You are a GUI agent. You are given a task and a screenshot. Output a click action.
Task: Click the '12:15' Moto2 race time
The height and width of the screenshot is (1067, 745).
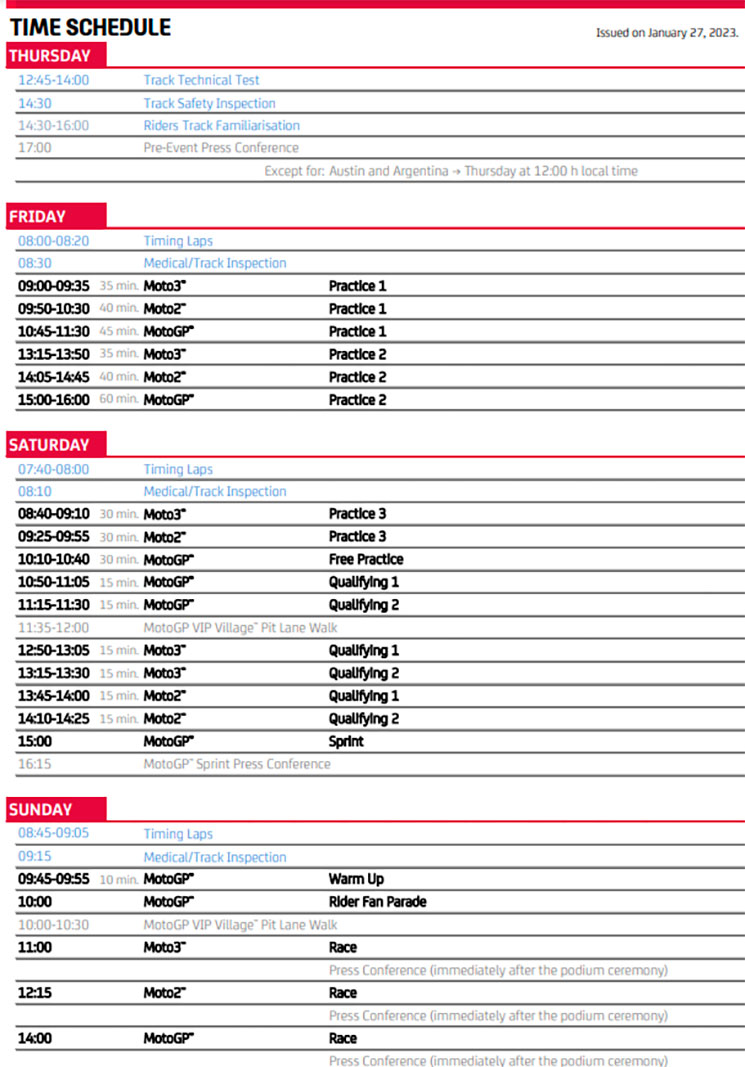[35, 993]
